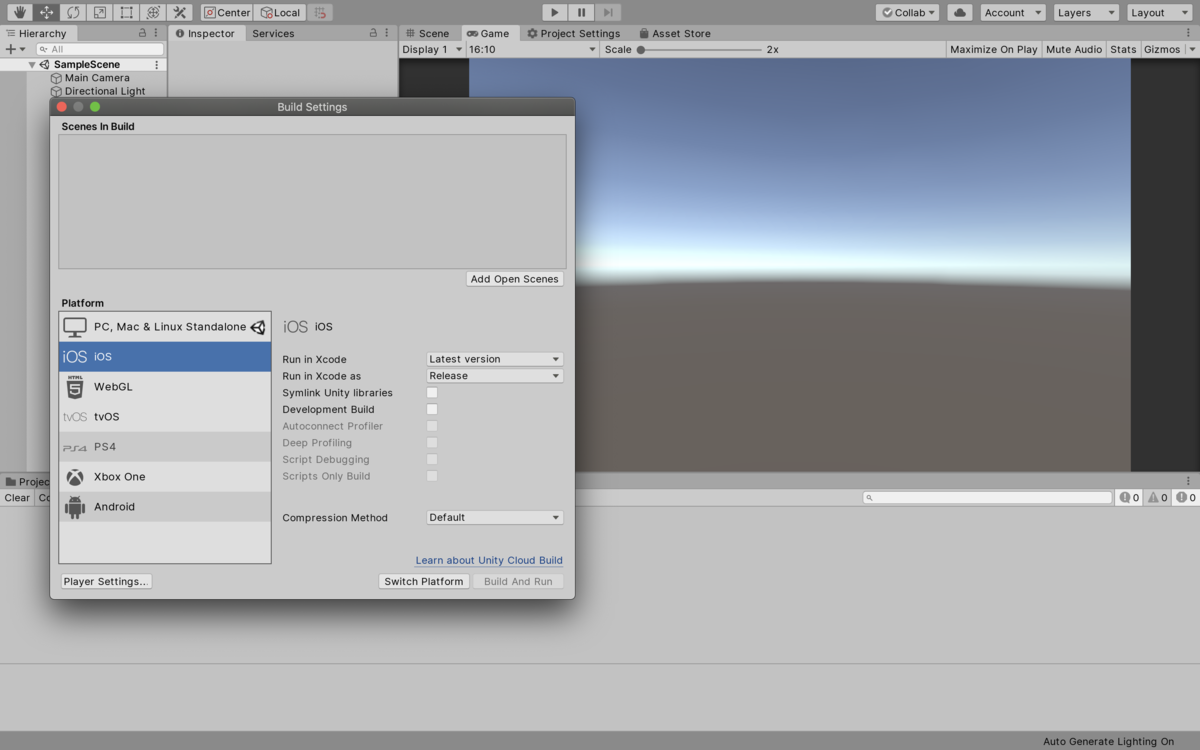This screenshot has height=750, width=1200.
Task: Open Gizmos dropdown arrow
Action: 1191,49
